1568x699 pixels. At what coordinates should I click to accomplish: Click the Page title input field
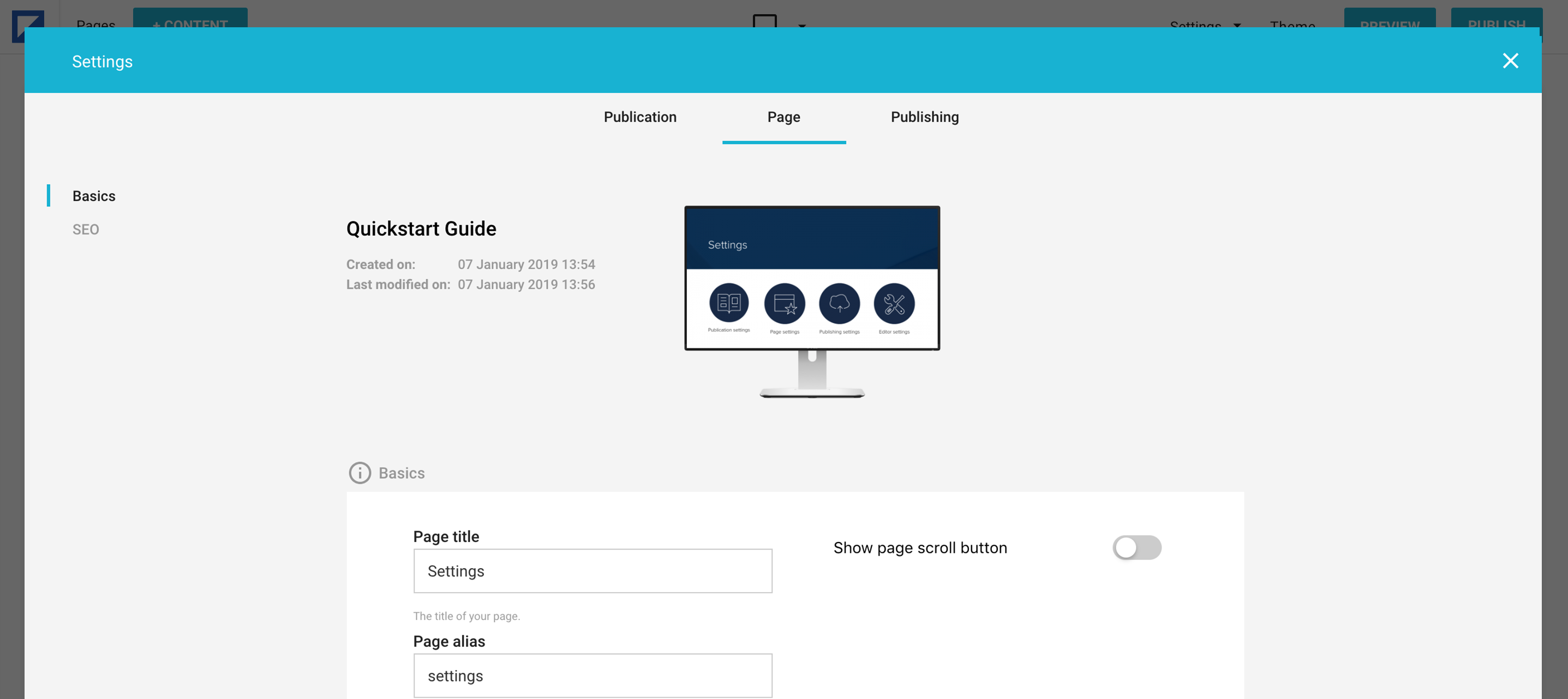(x=593, y=571)
